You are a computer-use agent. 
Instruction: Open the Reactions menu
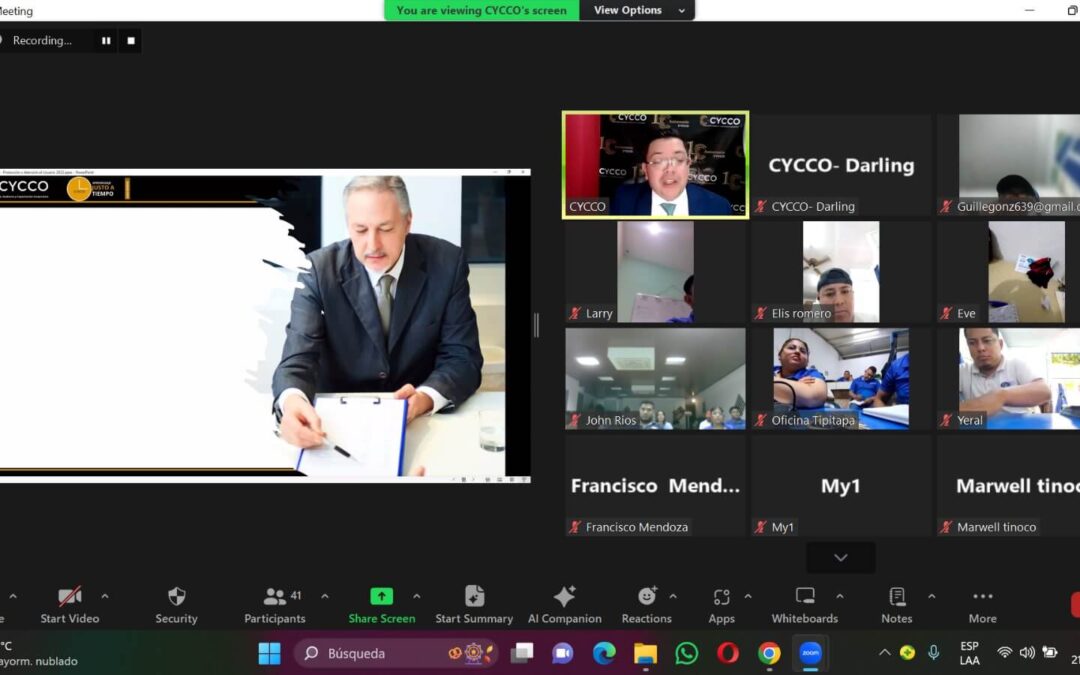click(646, 604)
